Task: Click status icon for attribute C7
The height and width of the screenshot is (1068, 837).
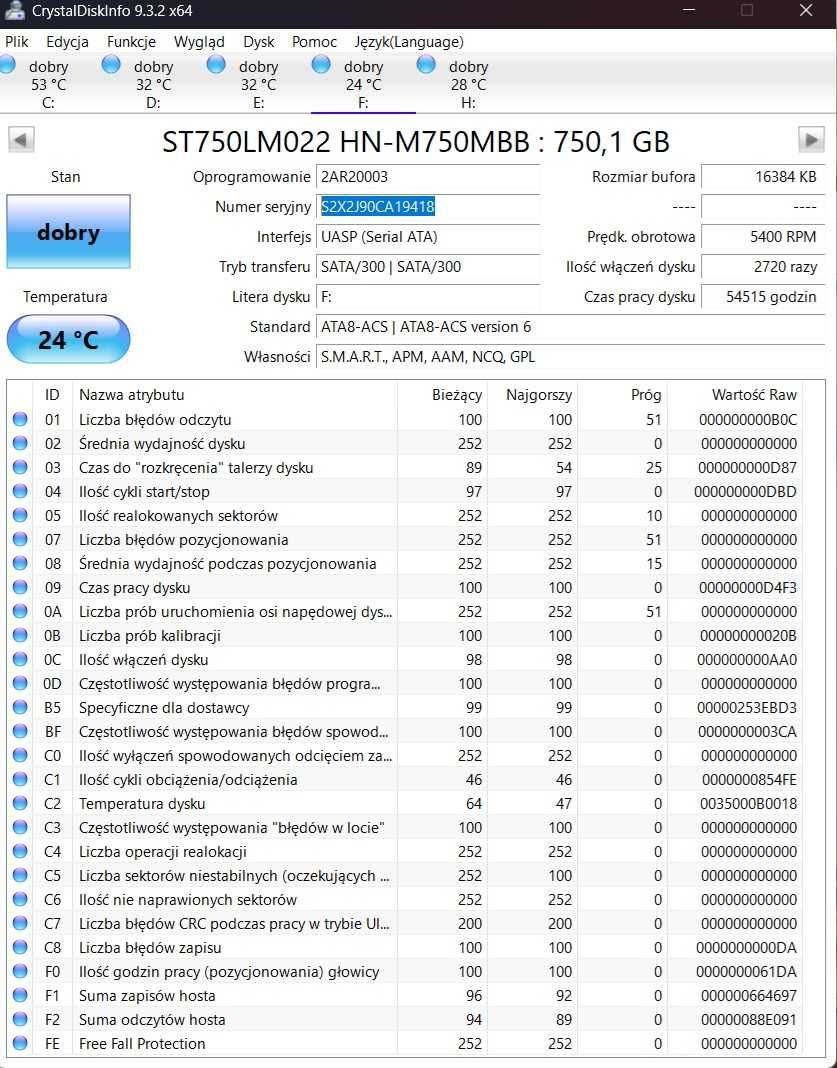Action: (20, 923)
